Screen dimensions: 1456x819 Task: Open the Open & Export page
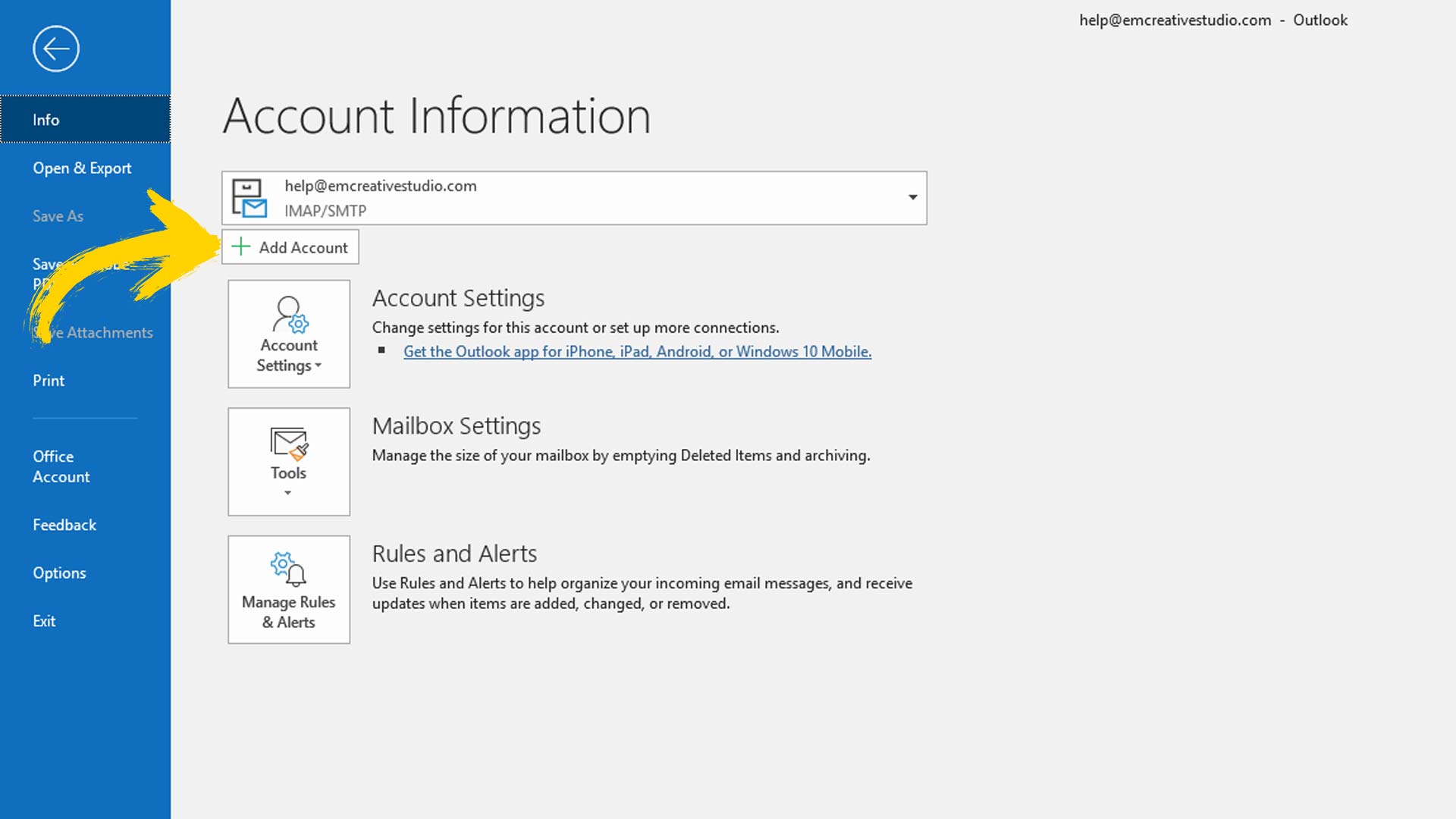(82, 168)
